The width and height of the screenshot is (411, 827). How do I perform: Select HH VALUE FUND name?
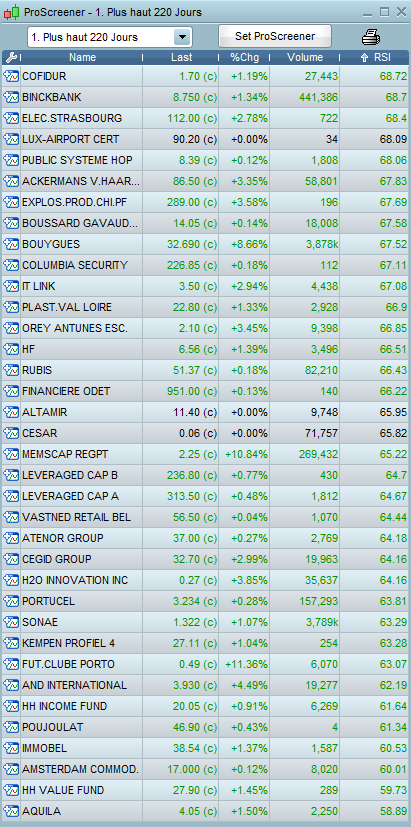[63, 790]
